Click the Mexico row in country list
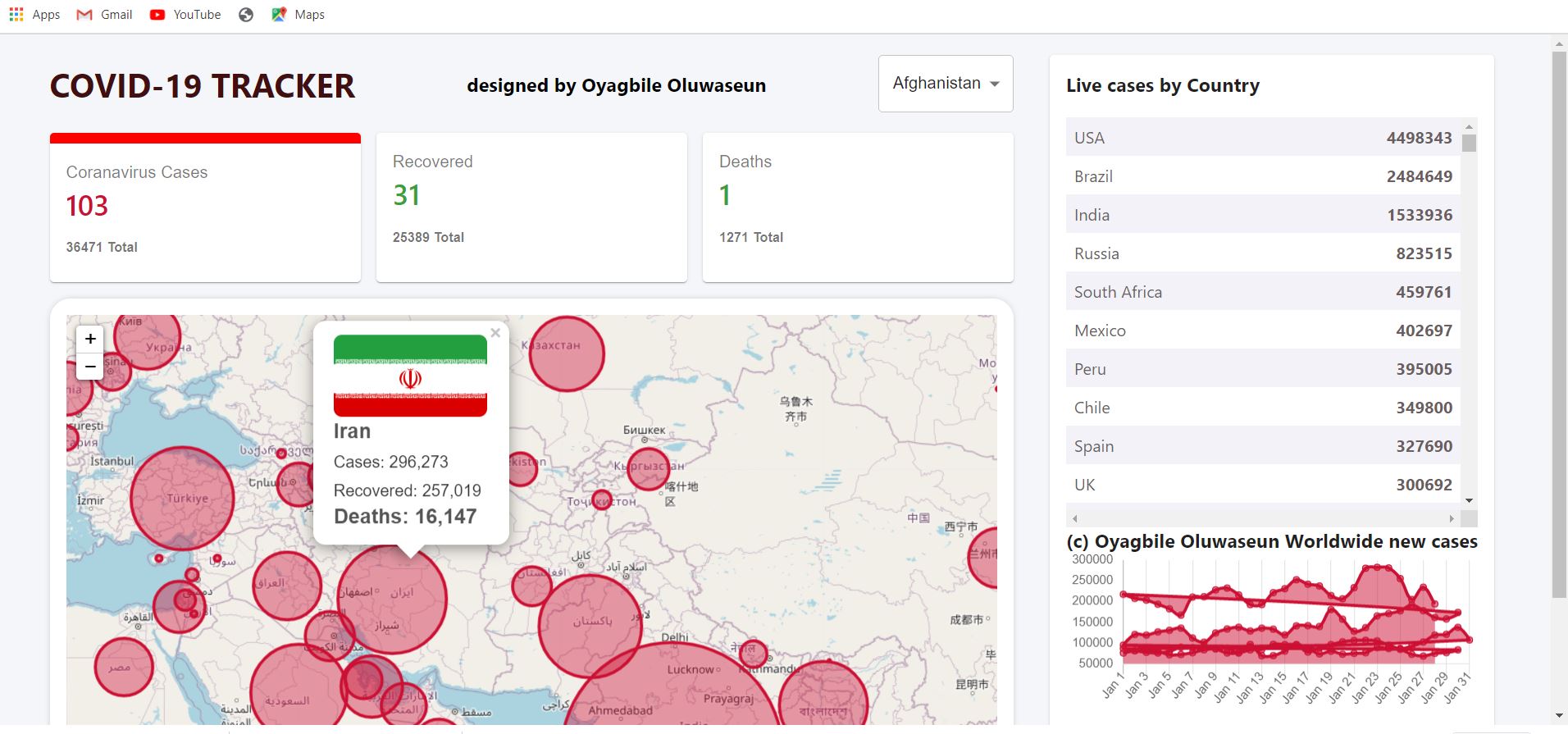Image resolution: width=1568 pixels, height=734 pixels. 1263,331
